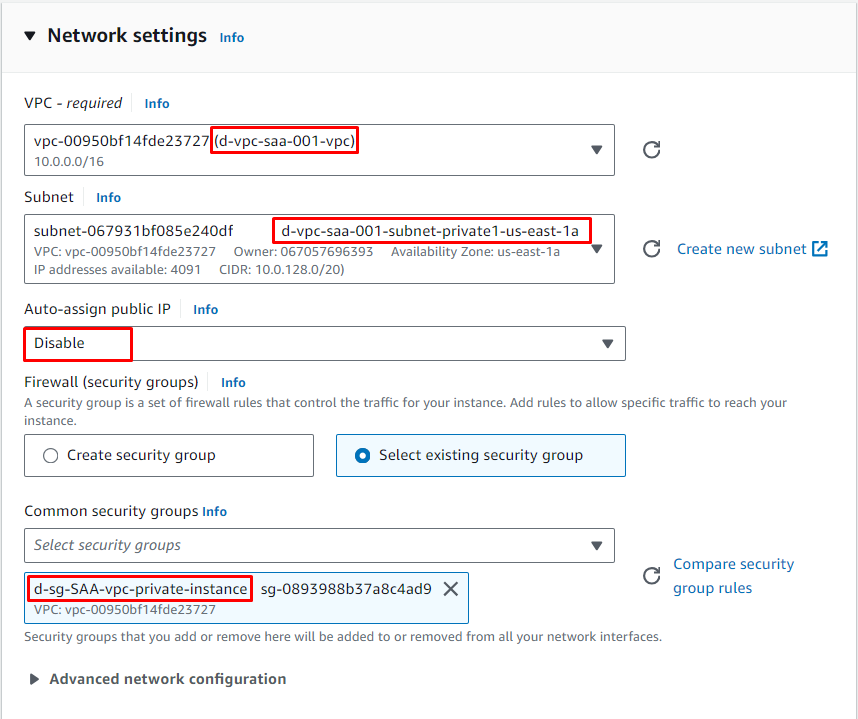The width and height of the screenshot is (858, 719).
Task: Open Auto-assign public IP dropdown
Action: tap(607, 343)
